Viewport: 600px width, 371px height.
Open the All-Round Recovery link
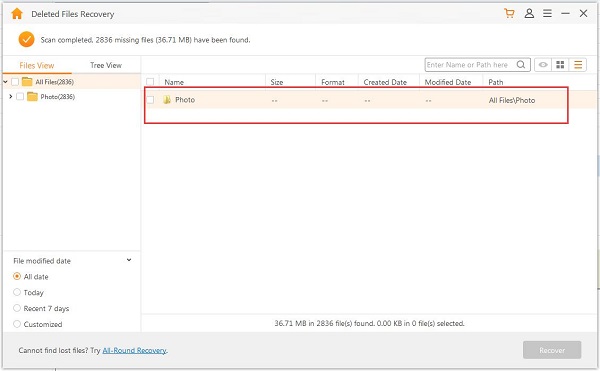point(134,350)
